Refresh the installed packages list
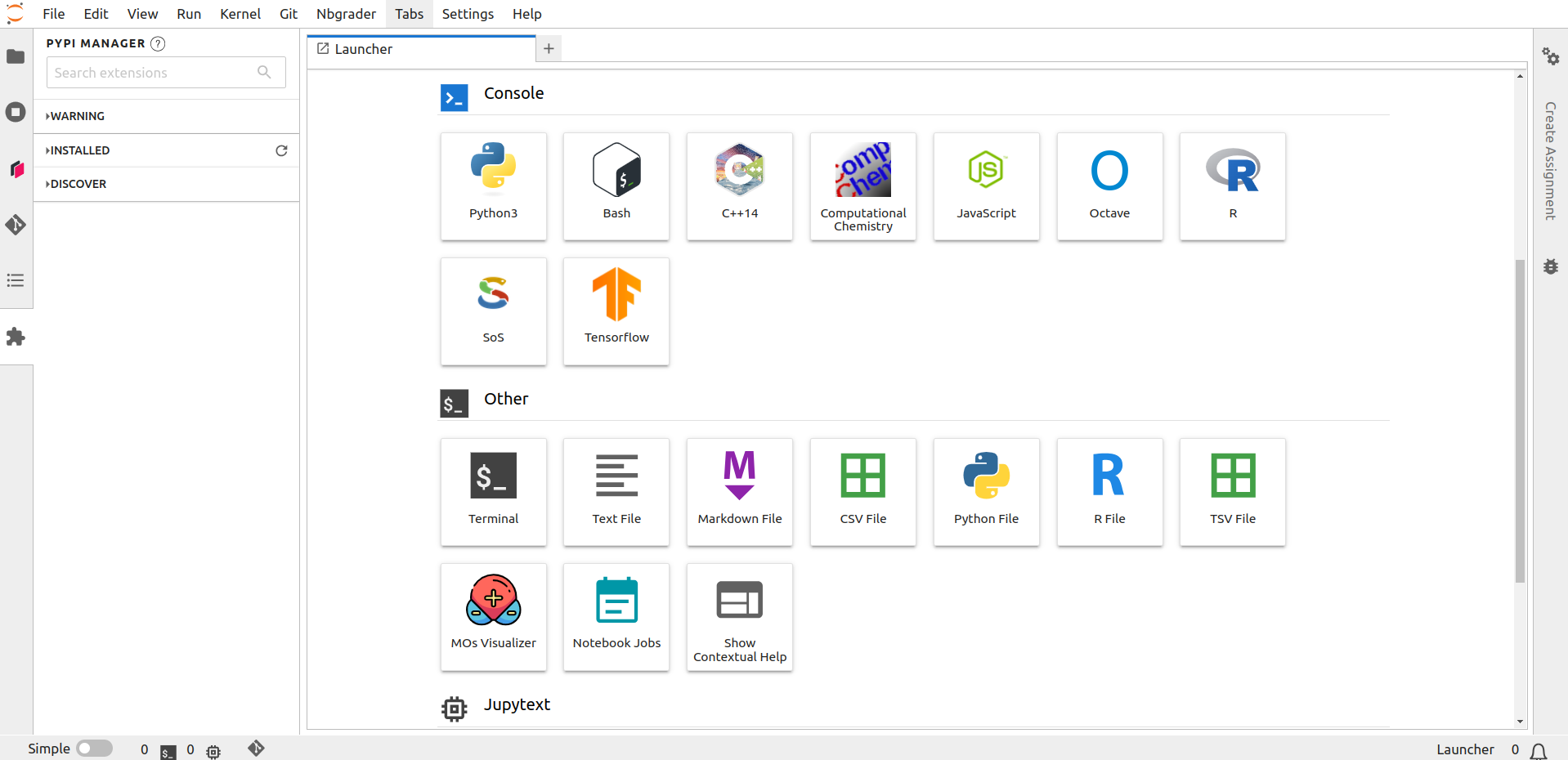The height and width of the screenshot is (760, 1568). point(281,150)
